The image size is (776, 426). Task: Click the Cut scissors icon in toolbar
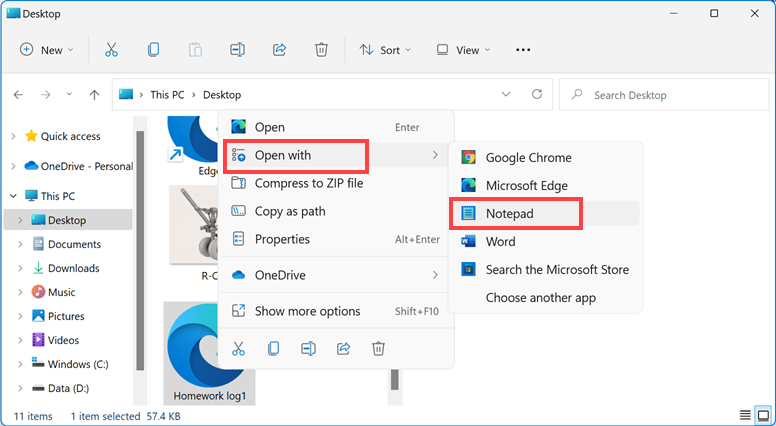pyautogui.click(x=111, y=50)
